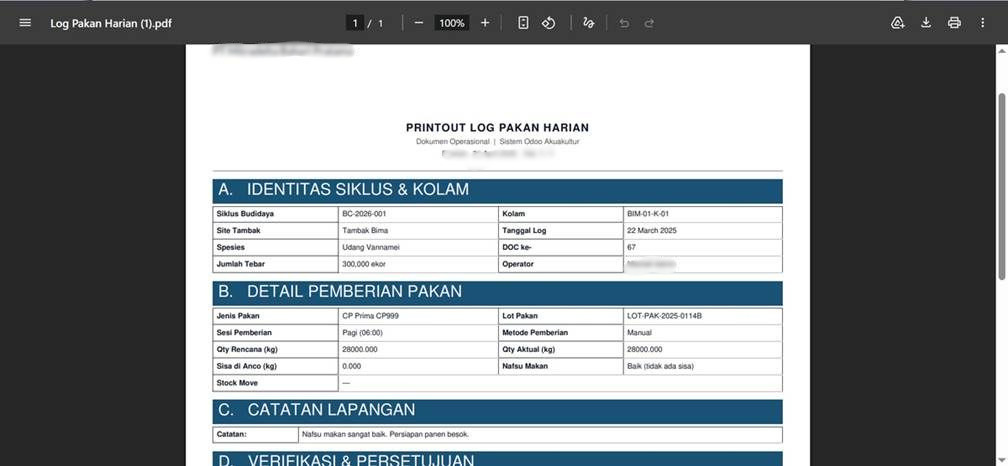Viewport: 1008px width, 466px height.
Task: Open the sidebar hamburger menu
Action: tap(25, 23)
